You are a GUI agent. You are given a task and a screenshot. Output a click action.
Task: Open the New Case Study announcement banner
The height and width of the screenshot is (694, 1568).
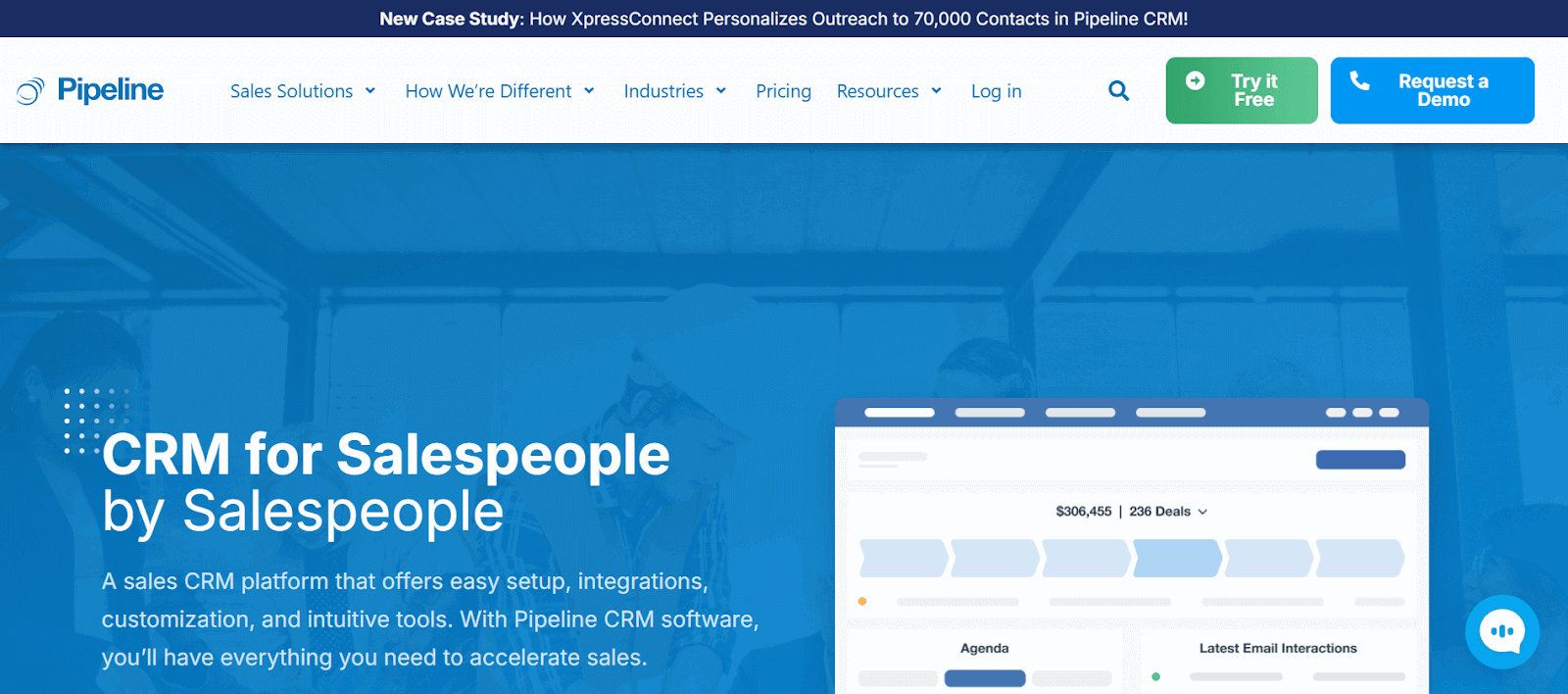[784, 19]
